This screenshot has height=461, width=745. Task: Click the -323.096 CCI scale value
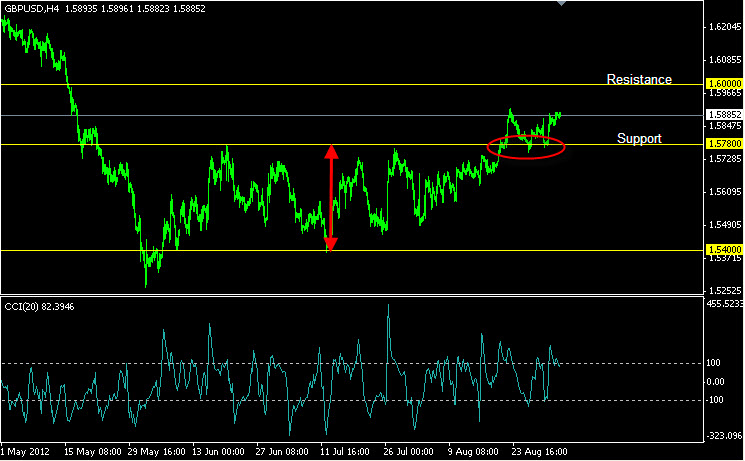pyautogui.click(x=724, y=435)
